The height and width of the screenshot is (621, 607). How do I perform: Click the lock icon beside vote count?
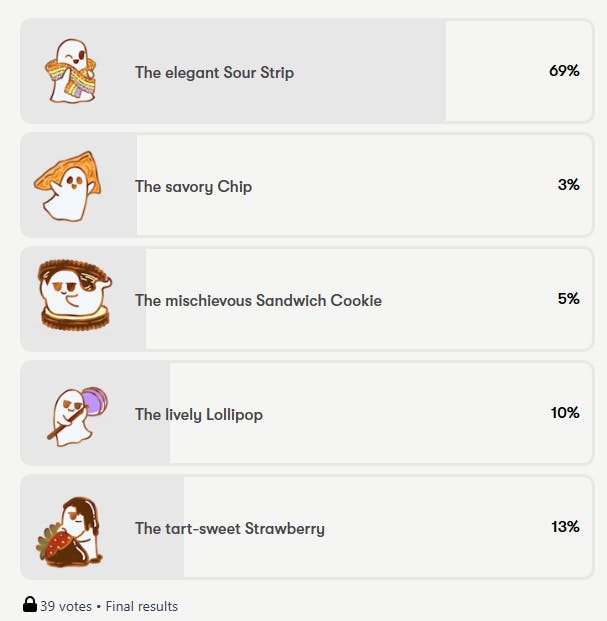click(30, 605)
